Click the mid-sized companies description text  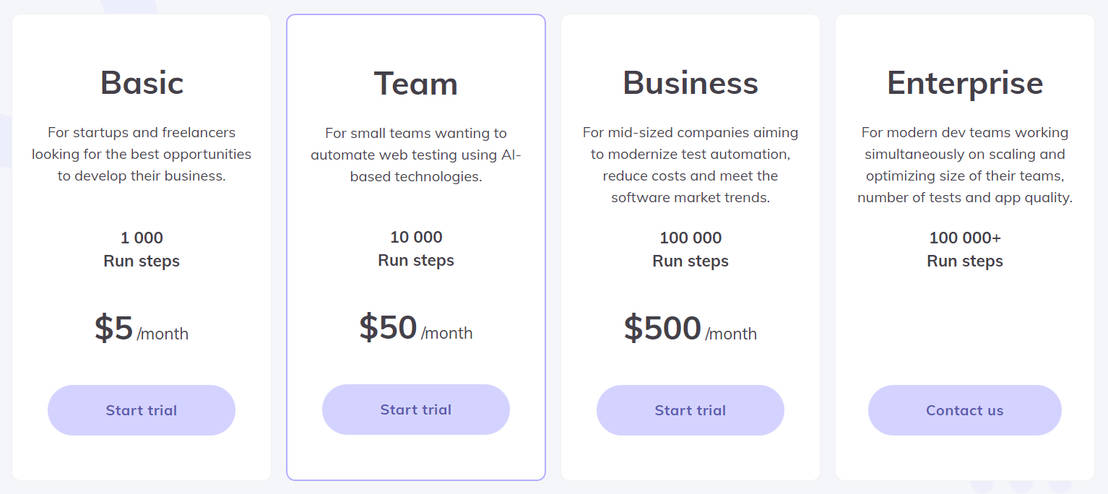pyautogui.click(x=690, y=165)
